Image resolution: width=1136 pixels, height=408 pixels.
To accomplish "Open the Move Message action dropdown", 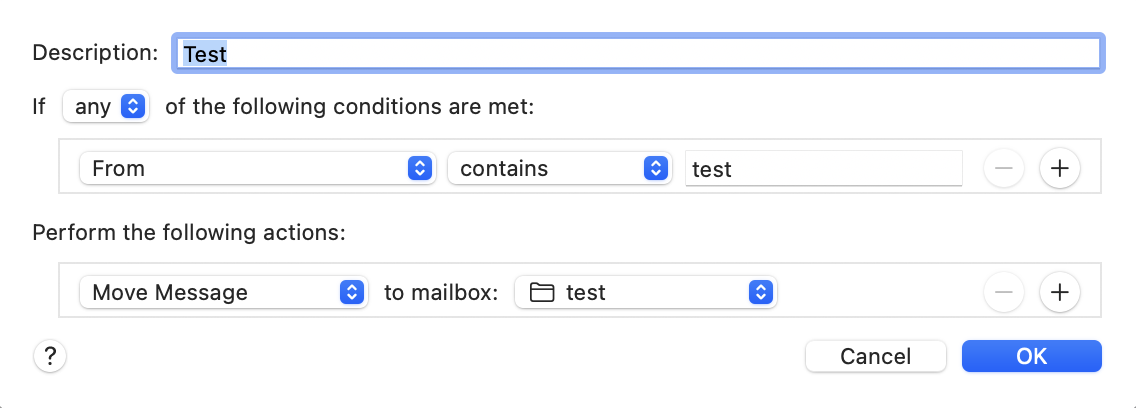I will coord(224,292).
